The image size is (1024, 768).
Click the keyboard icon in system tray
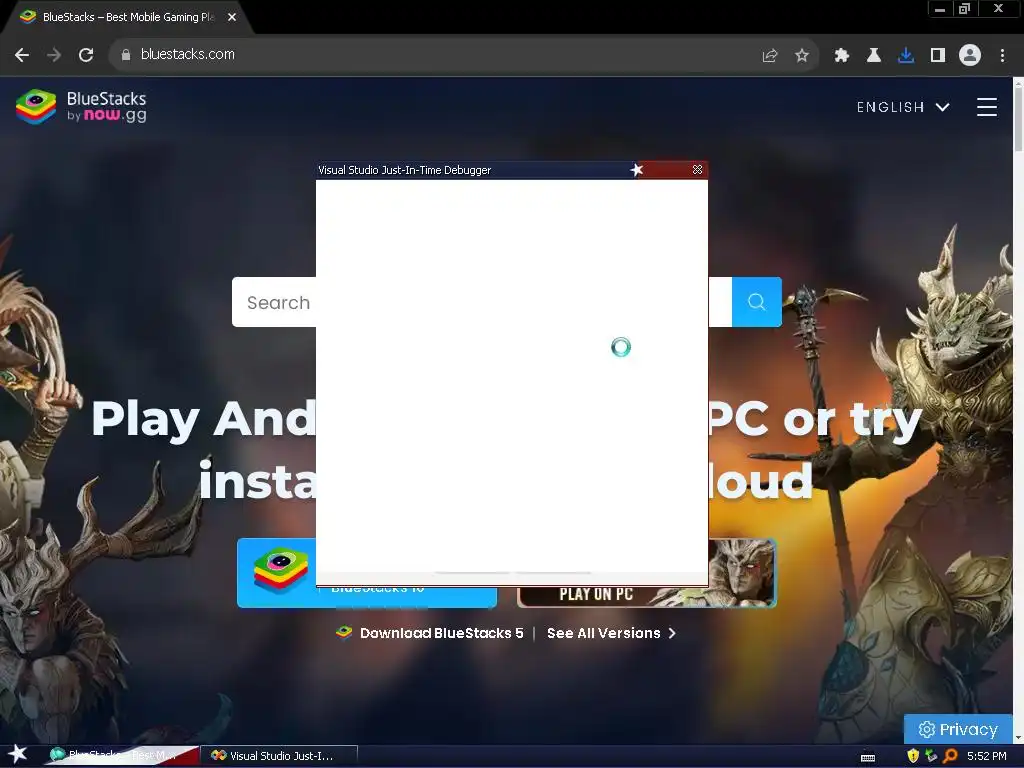pos(868,757)
